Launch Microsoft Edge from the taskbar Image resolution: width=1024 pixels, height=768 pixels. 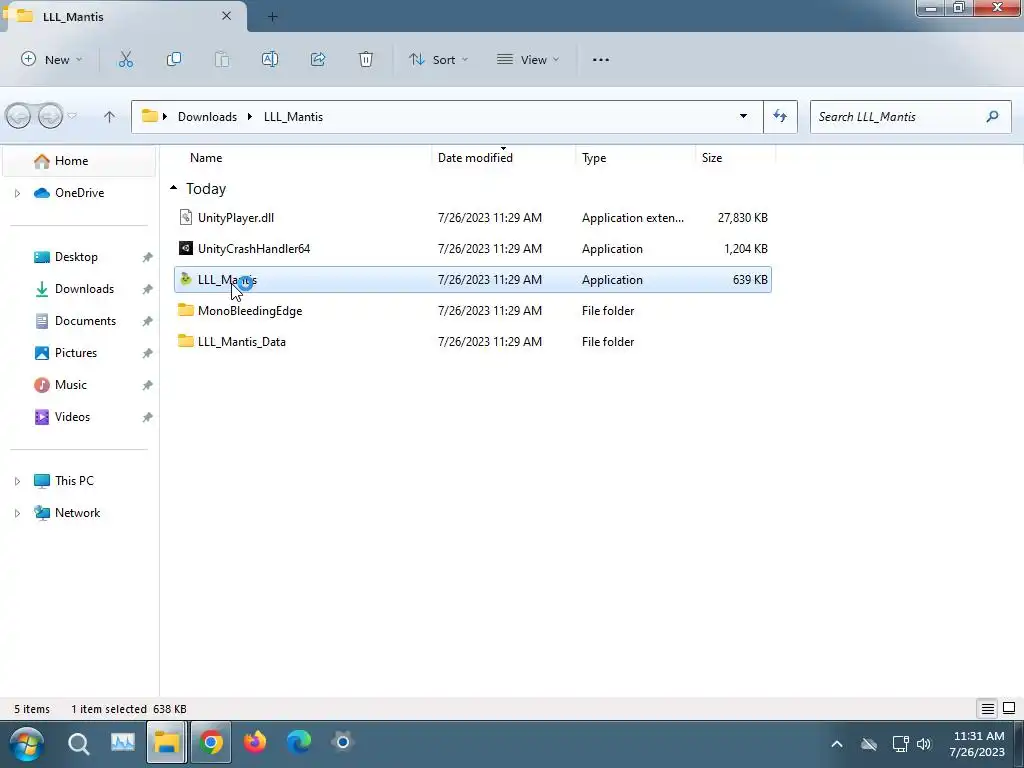pos(298,743)
